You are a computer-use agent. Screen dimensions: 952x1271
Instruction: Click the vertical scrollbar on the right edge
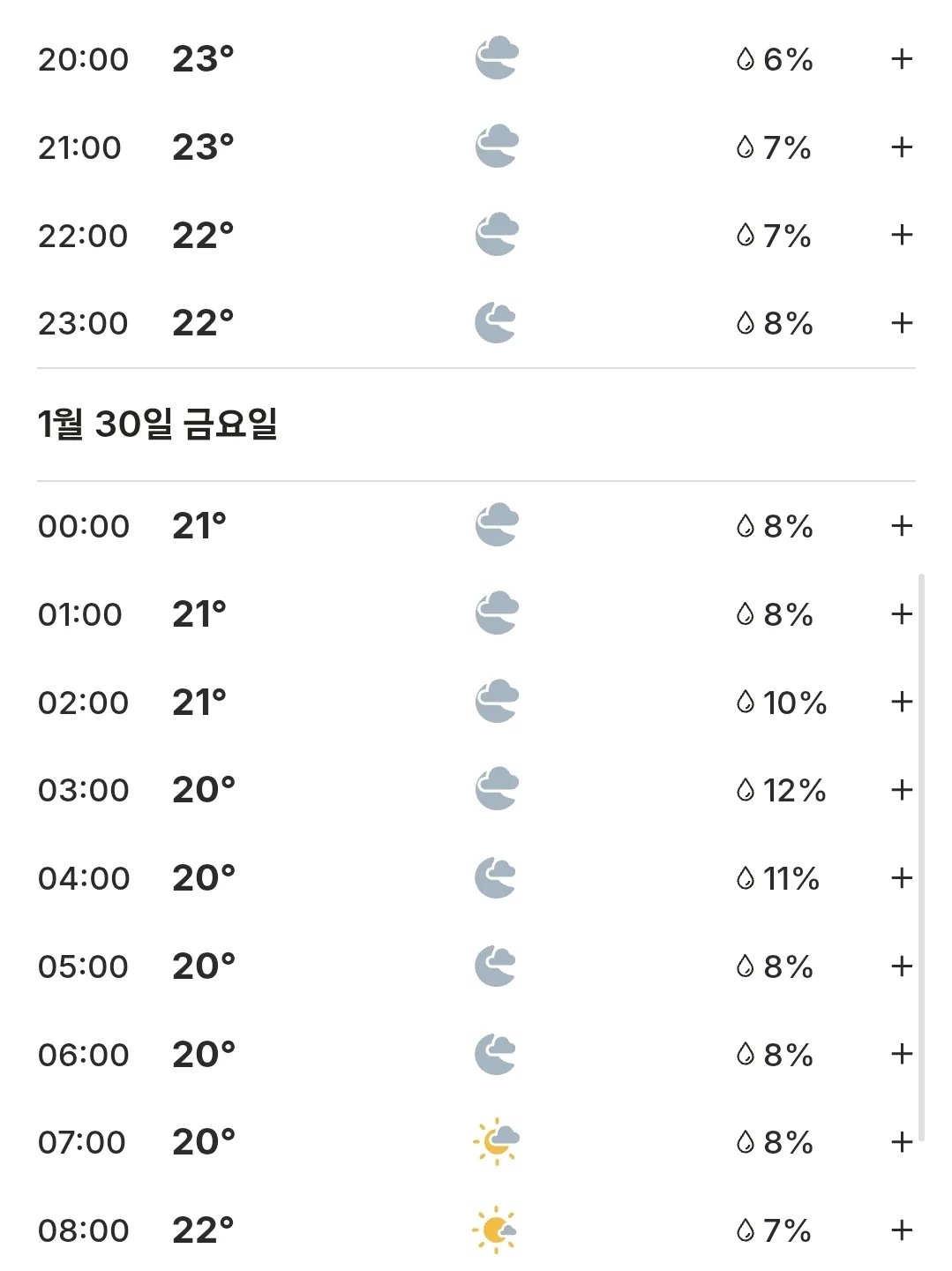[x=921, y=857]
